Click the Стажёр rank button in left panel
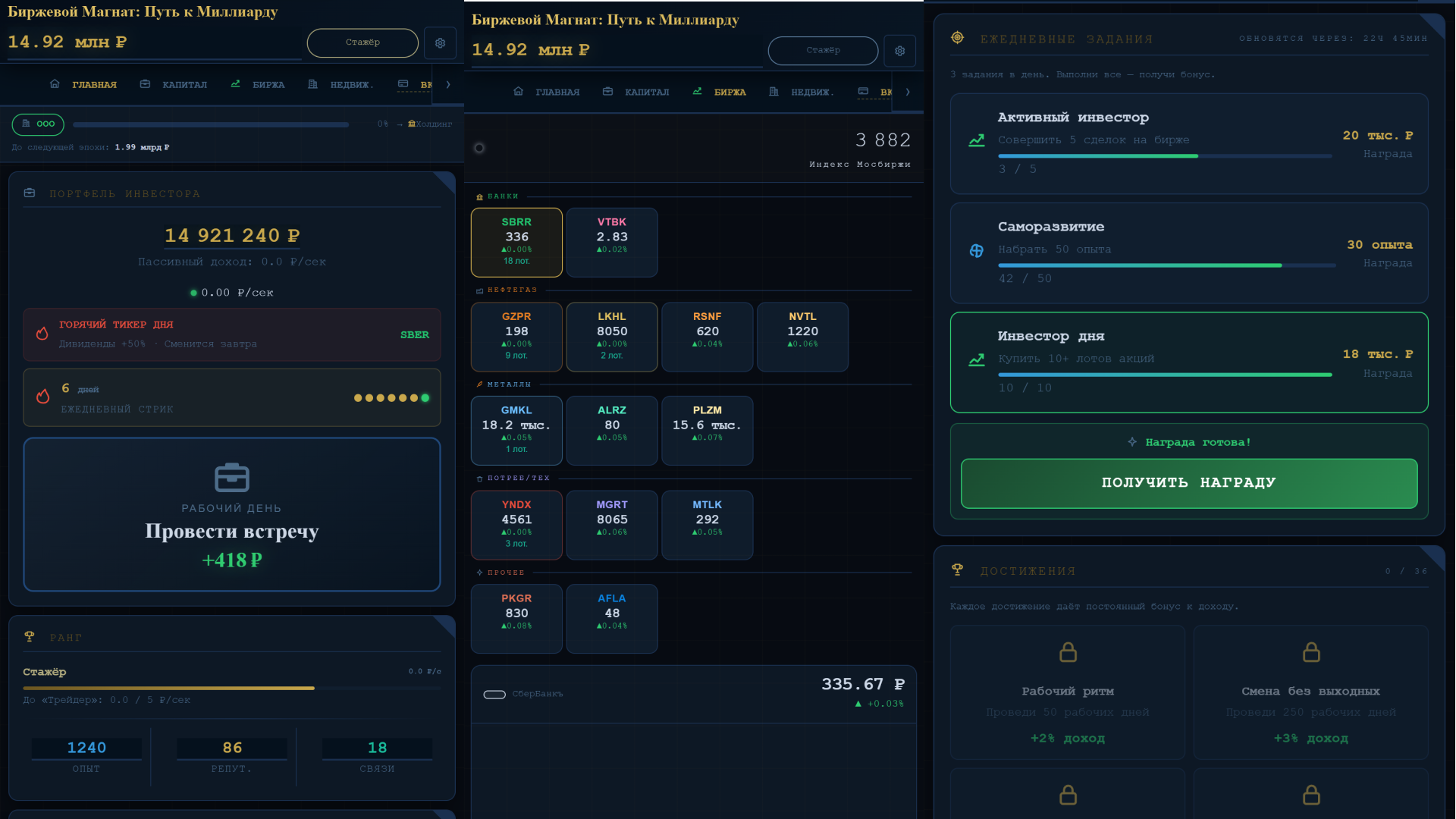The width and height of the screenshot is (1456, 819). point(362,42)
